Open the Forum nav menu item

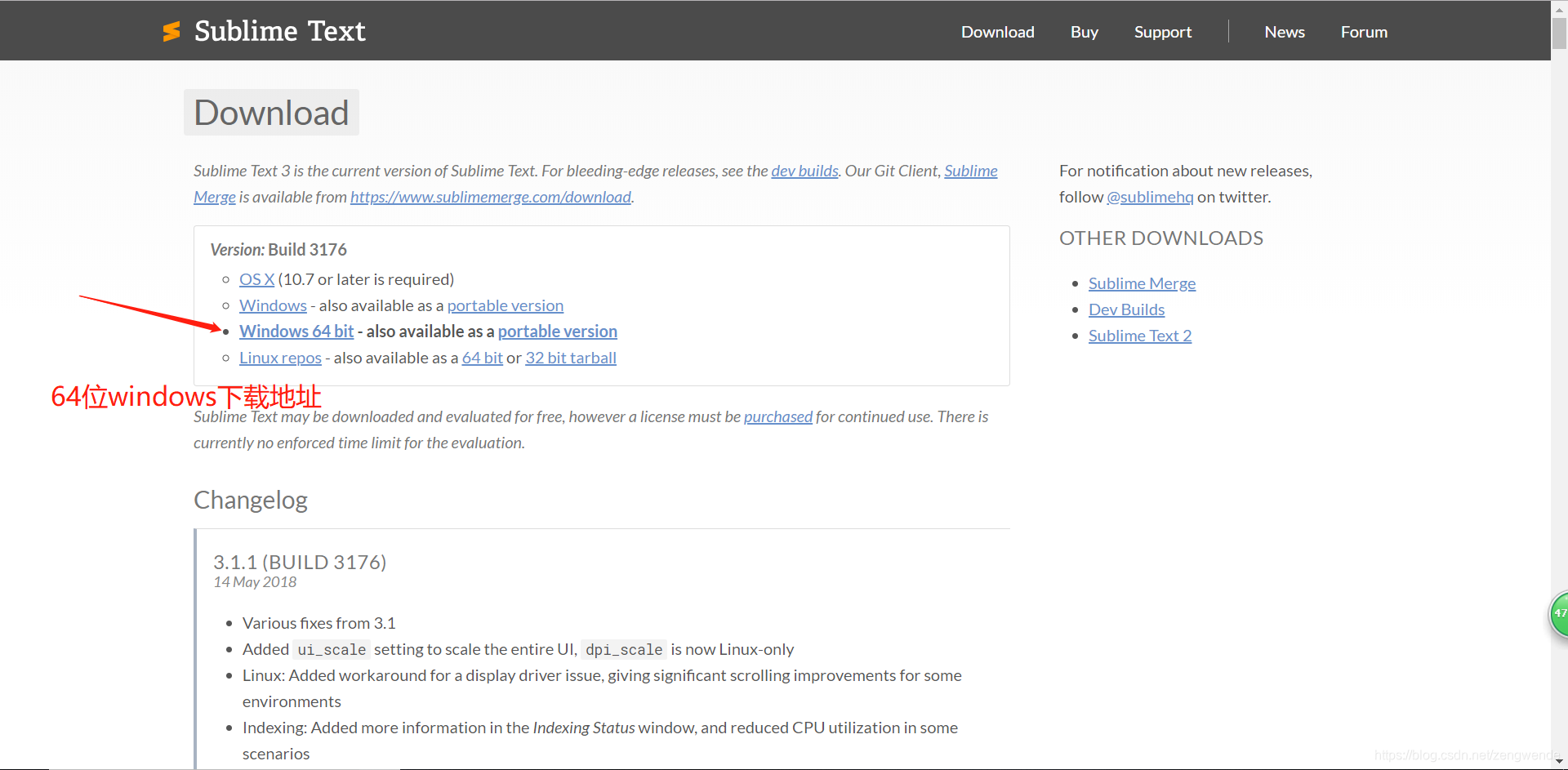tap(1364, 32)
